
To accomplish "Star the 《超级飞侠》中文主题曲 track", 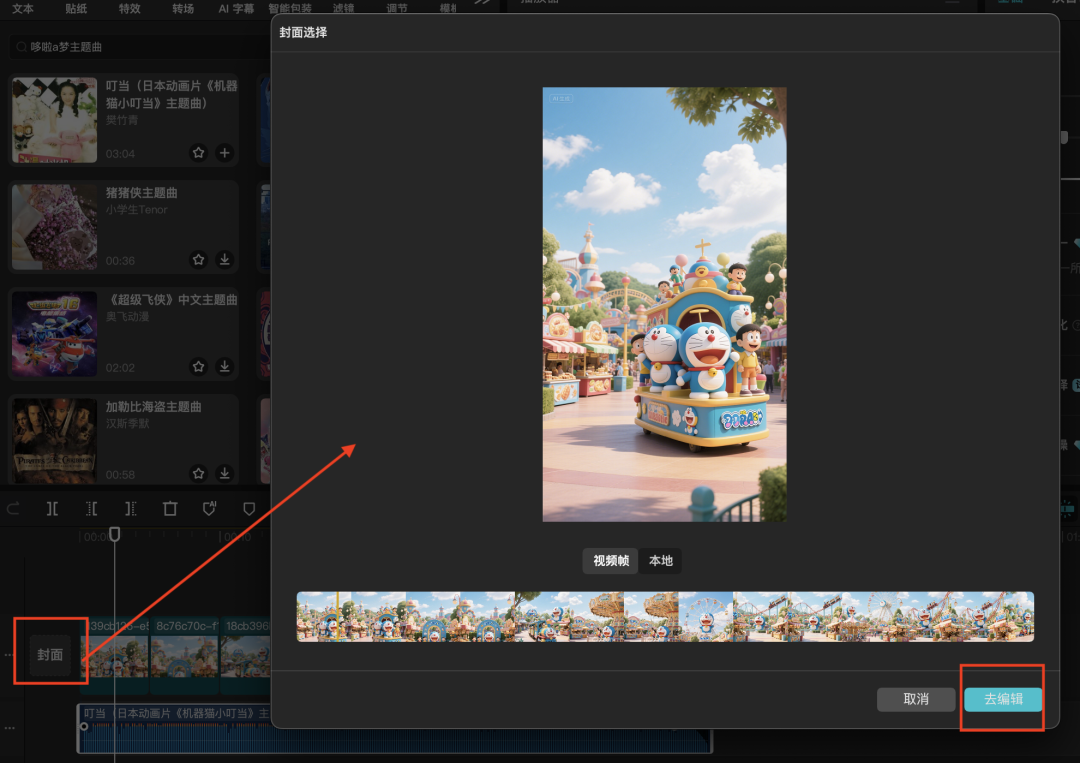I will click(198, 366).
